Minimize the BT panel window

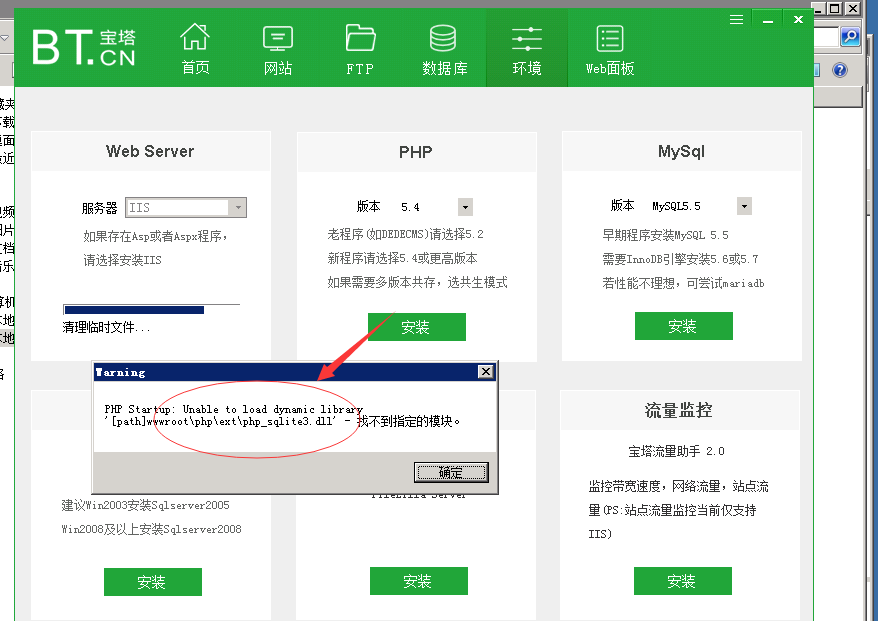point(768,20)
